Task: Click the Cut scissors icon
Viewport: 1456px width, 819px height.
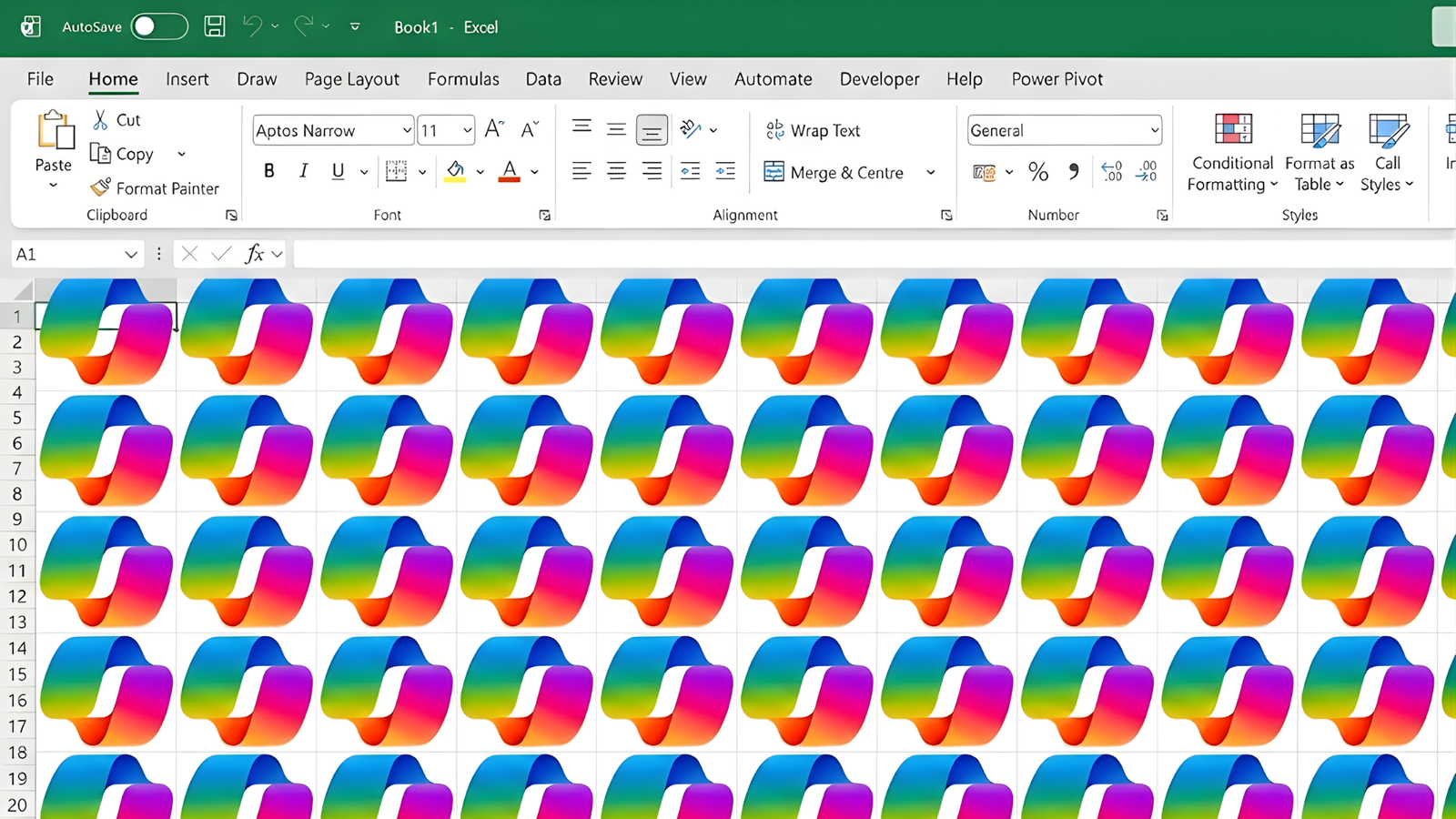Action: coord(101,119)
